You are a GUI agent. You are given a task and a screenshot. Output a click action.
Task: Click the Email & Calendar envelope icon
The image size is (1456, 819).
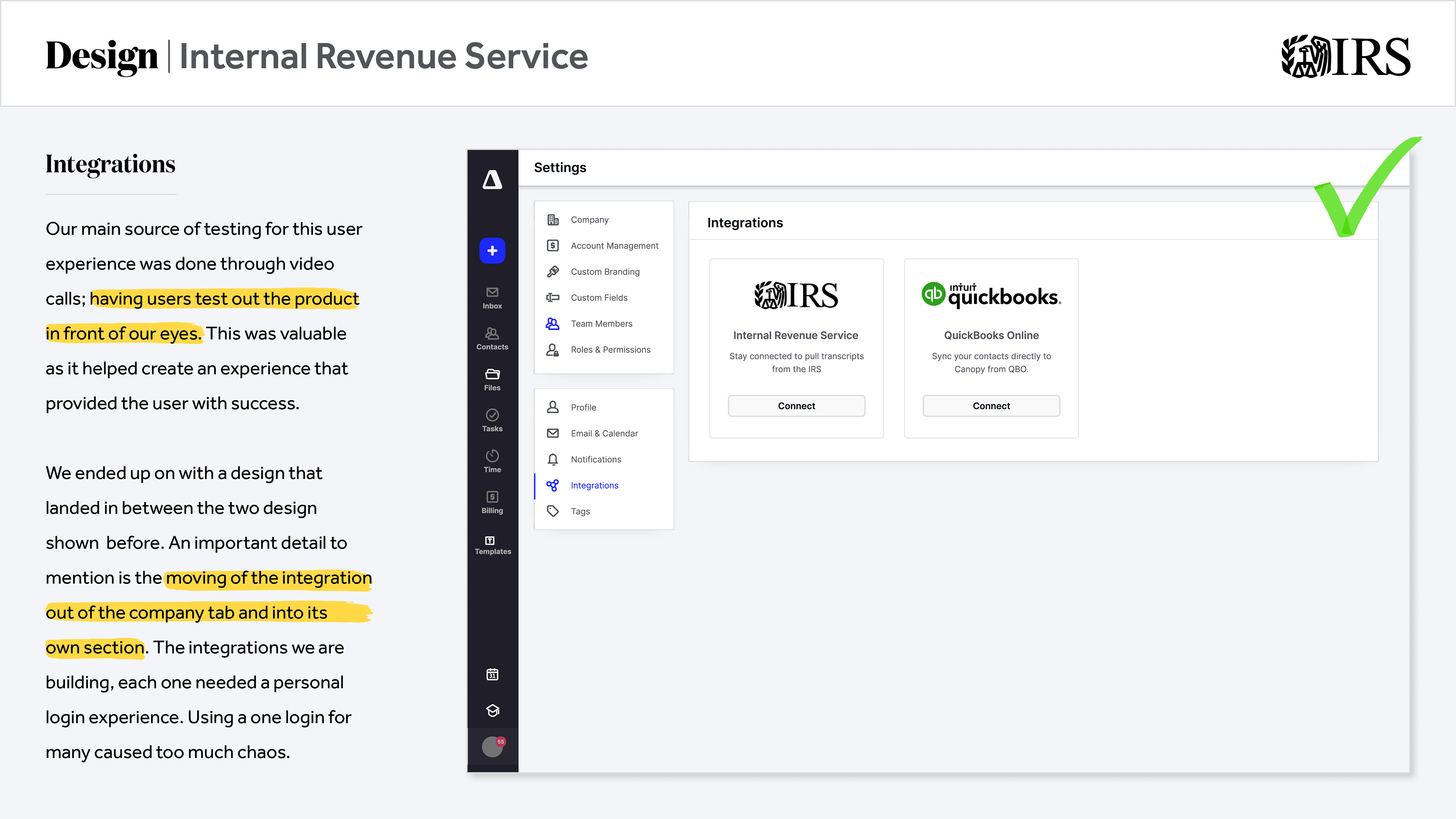click(x=553, y=433)
